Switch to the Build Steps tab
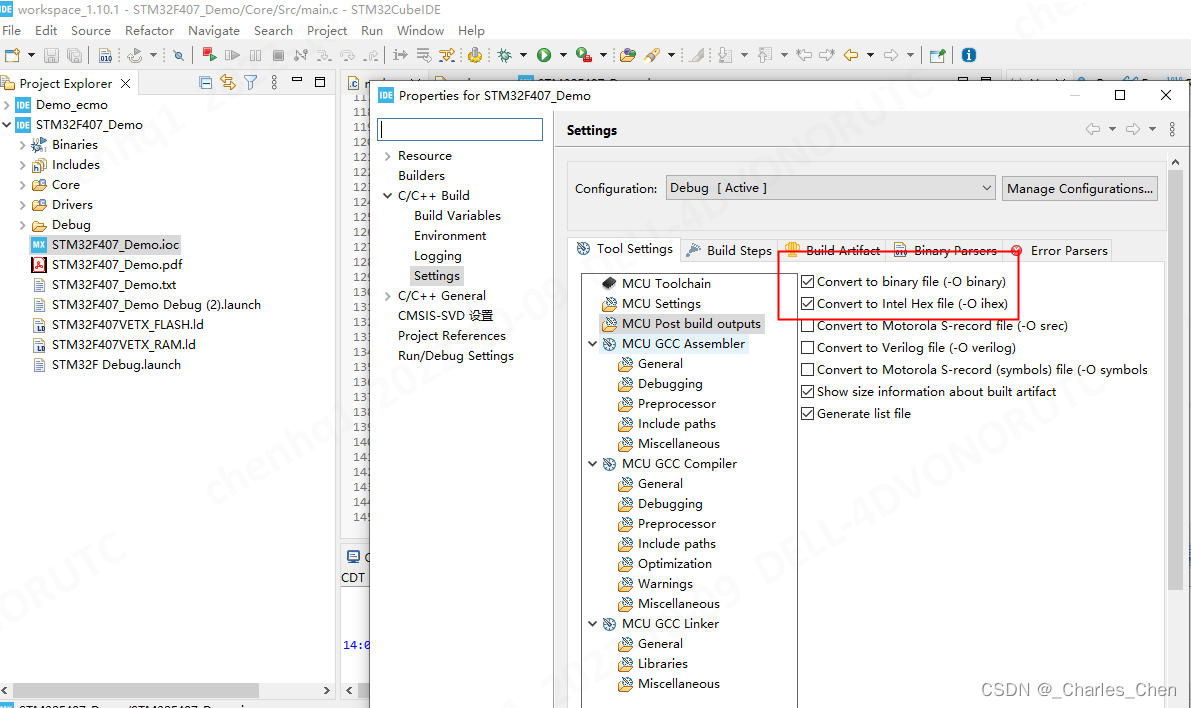Viewport: 1191px width, 708px height. tap(728, 251)
